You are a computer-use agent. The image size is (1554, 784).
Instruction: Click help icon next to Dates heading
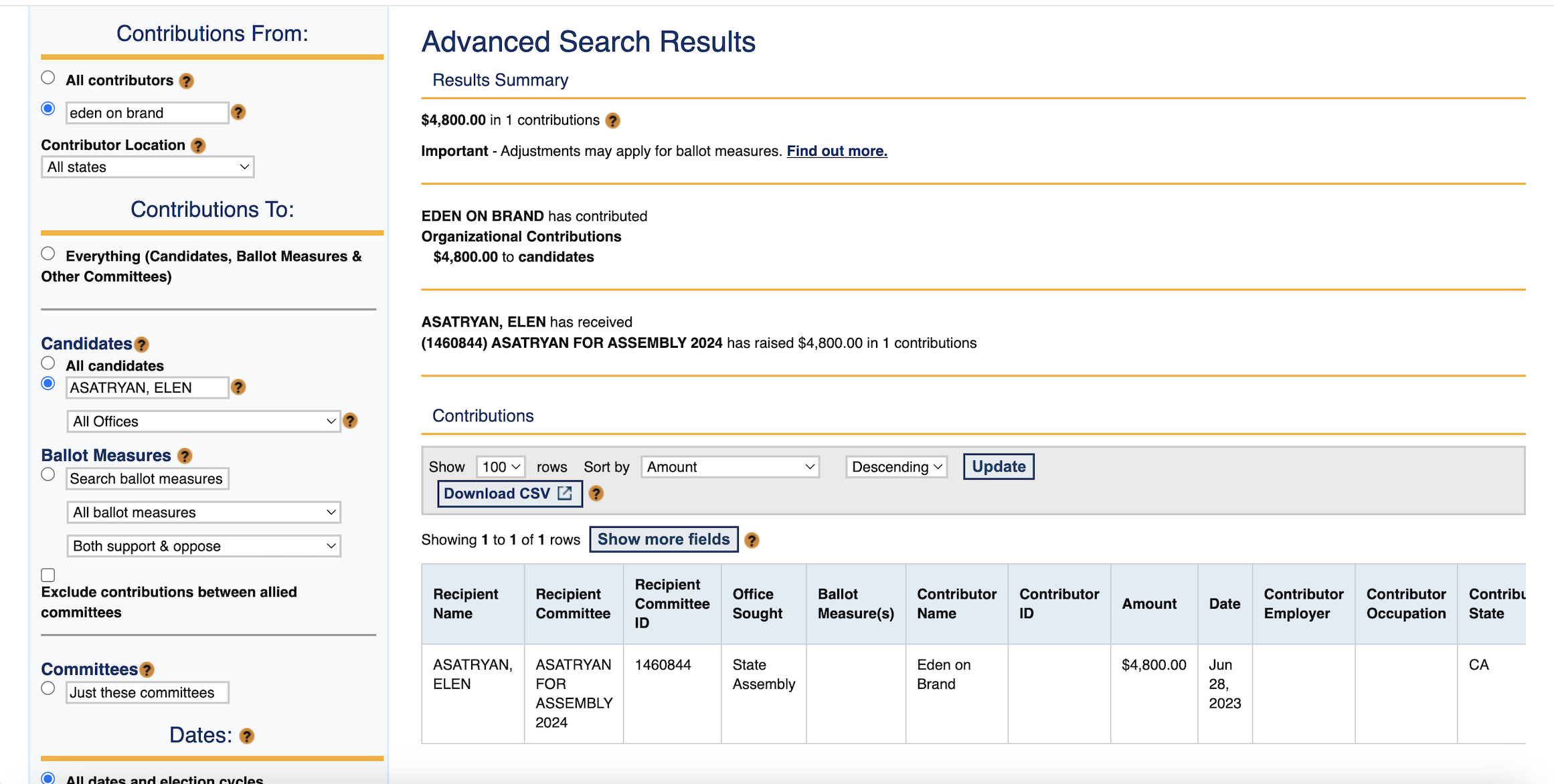[247, 736]
